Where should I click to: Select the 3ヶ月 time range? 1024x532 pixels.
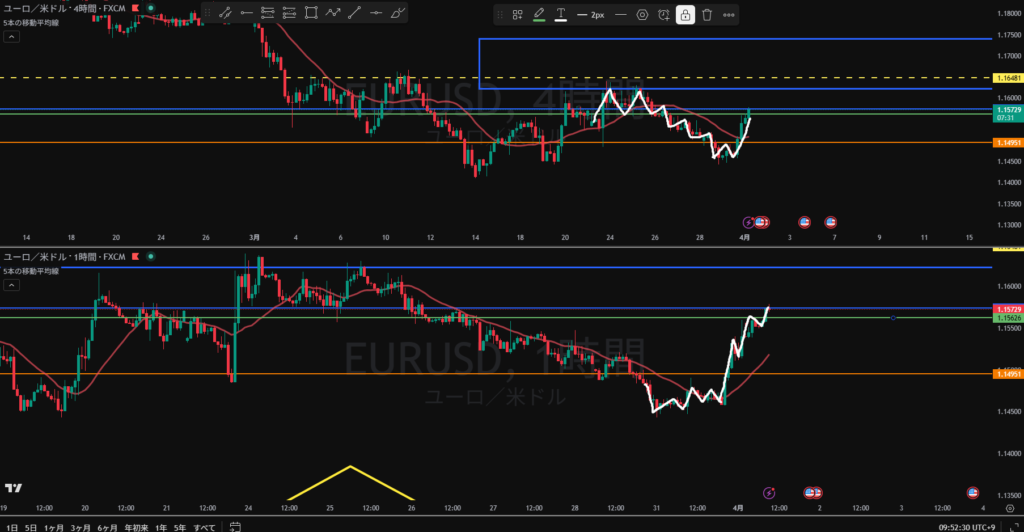pos(79,526)
